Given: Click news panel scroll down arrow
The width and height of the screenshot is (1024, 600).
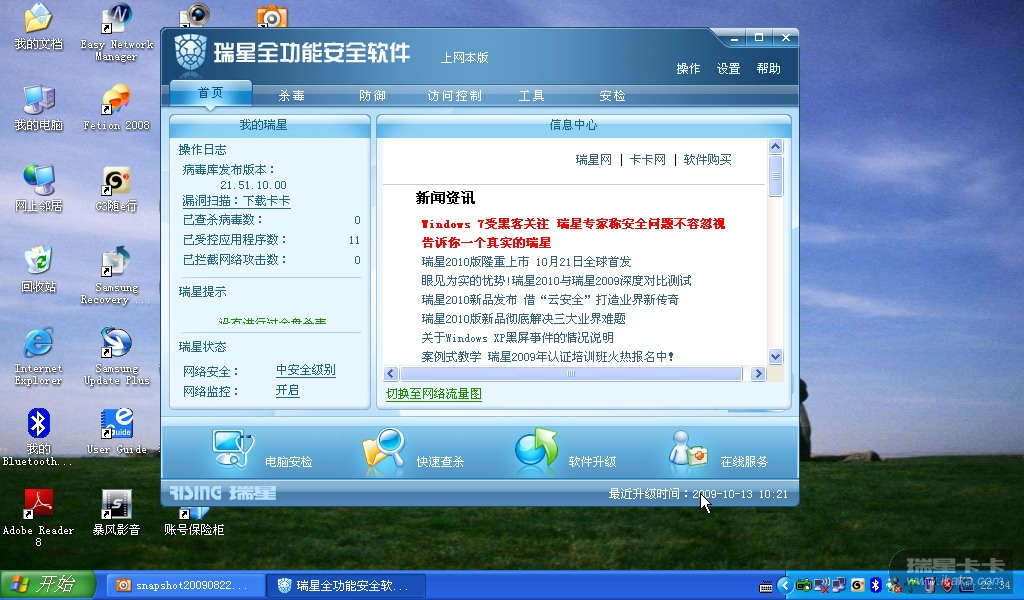Looking at the screenshot, I should pos(775,356).
